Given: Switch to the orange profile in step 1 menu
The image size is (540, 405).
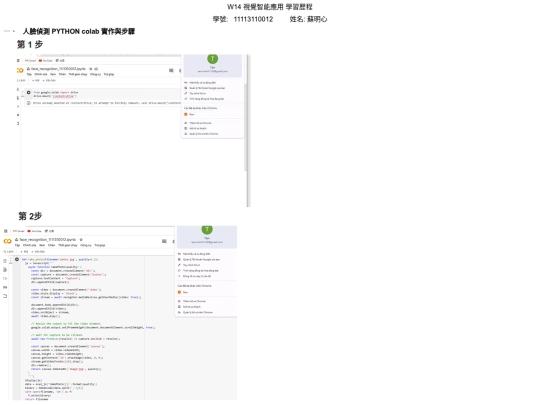Looking at the screenshot, I should coord(189,114).
